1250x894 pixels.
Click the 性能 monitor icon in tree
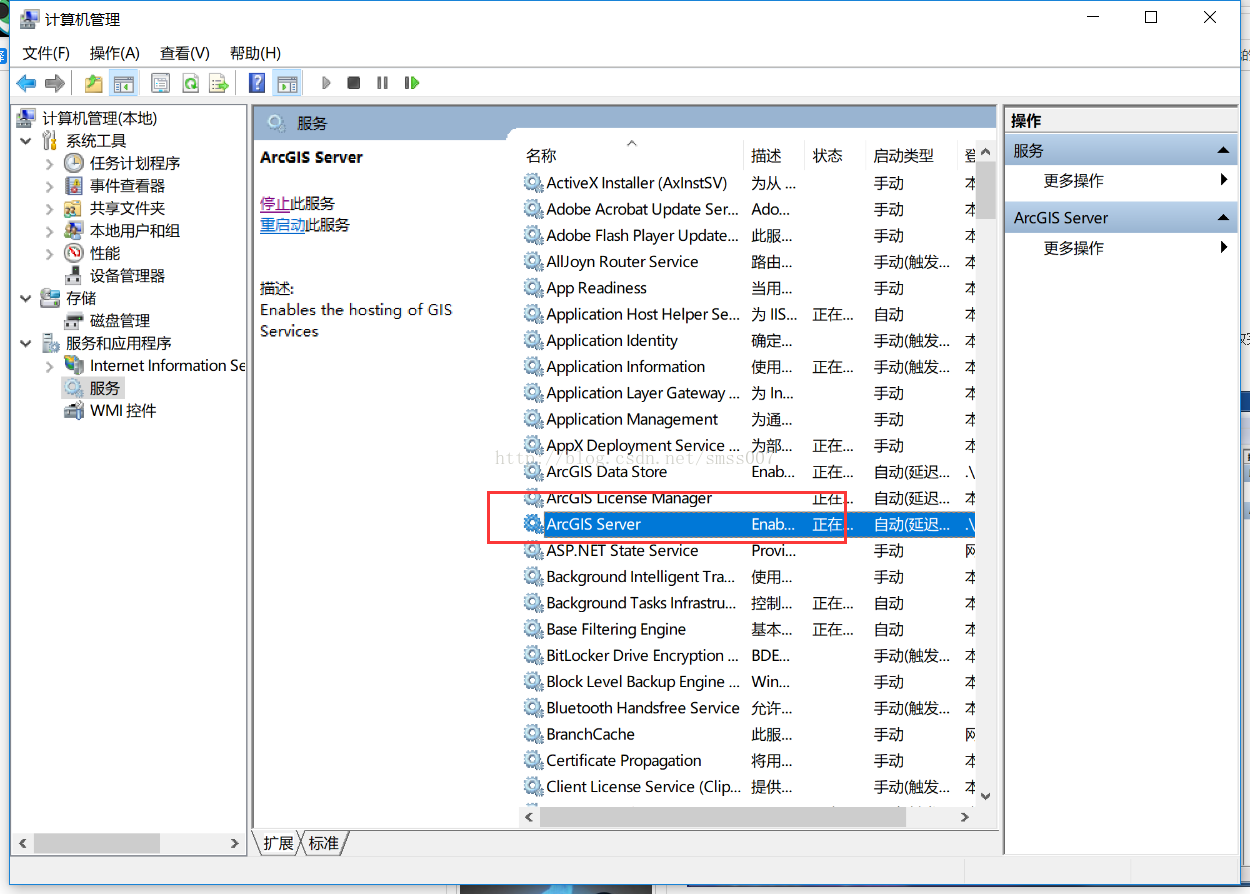pos(74,253)
